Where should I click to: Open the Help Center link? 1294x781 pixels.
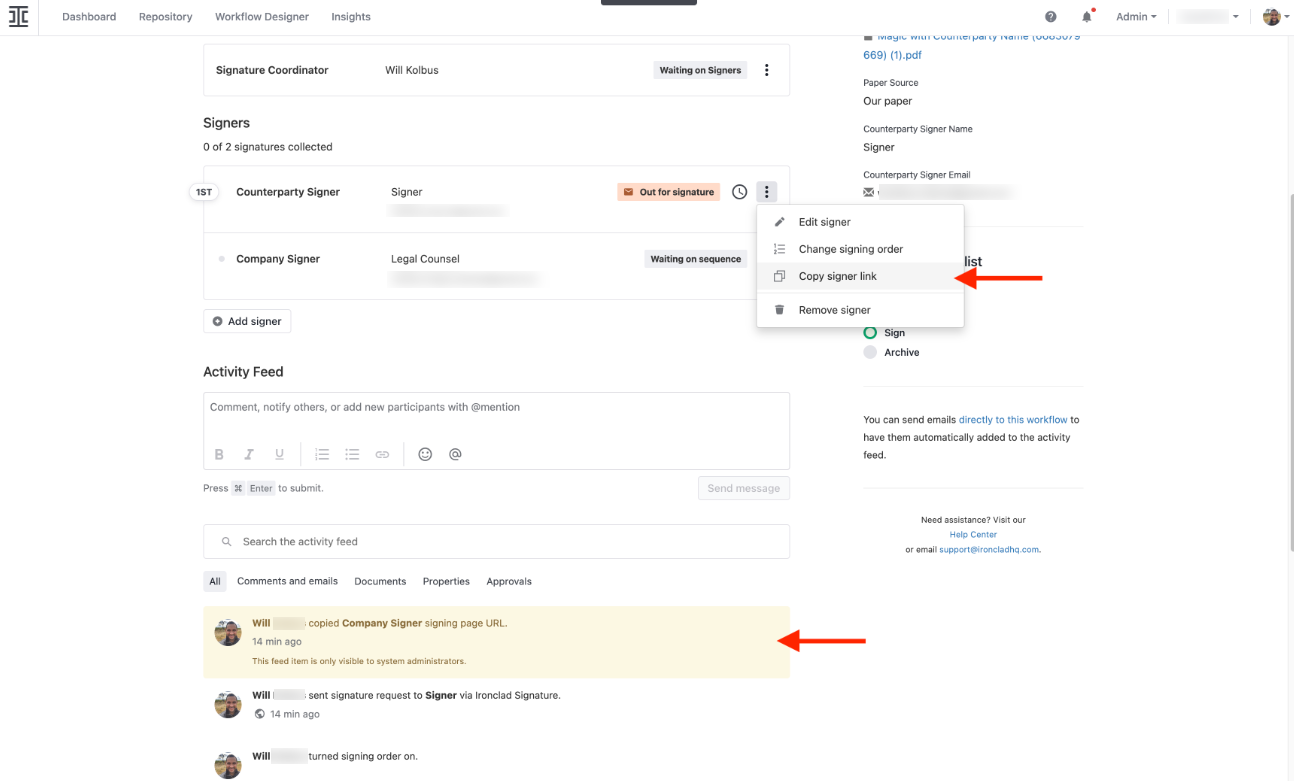click(x=973, y=534)
